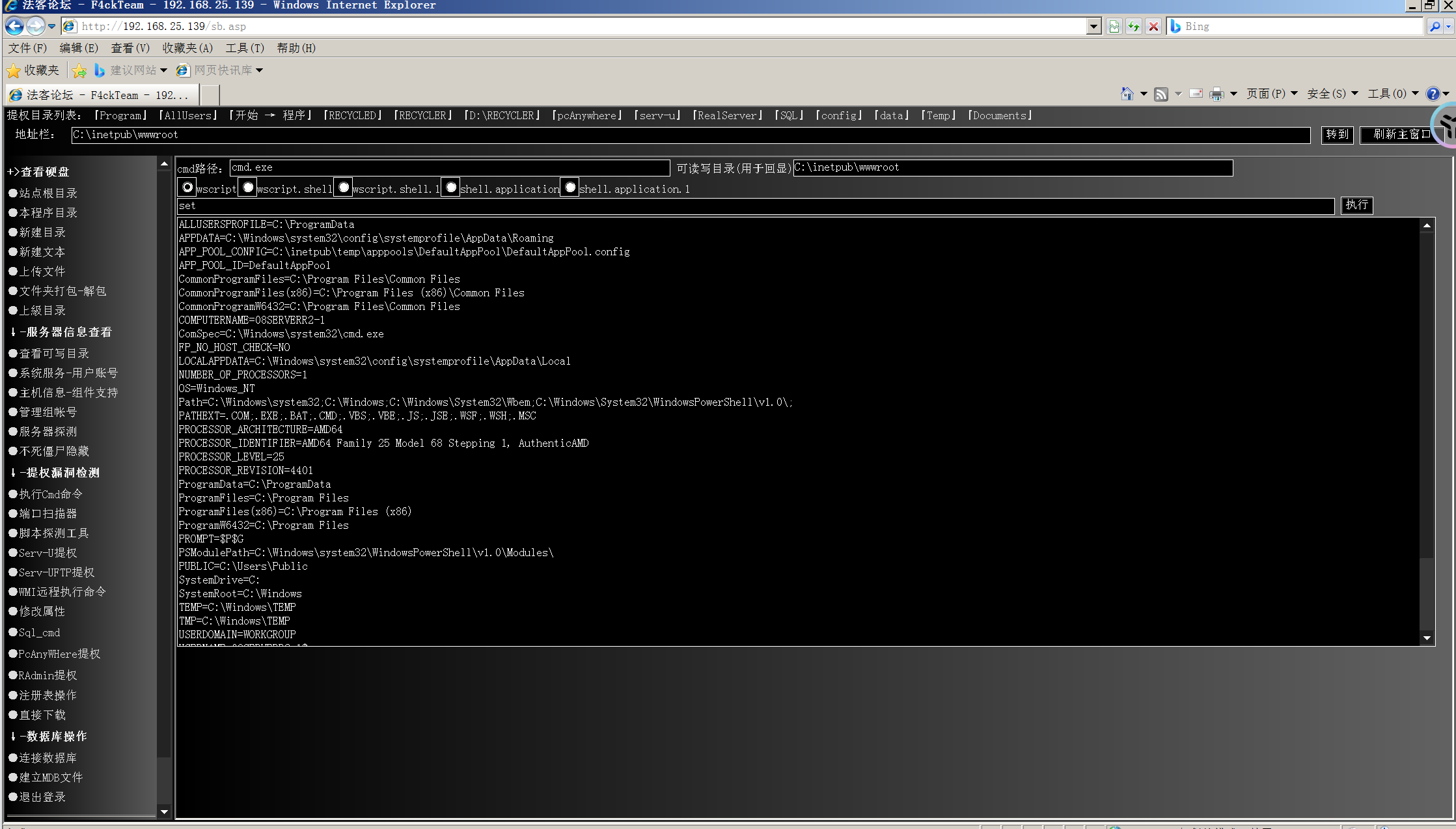
Task: Open the 工具(T) menu
Action: [x=245, y=48]
